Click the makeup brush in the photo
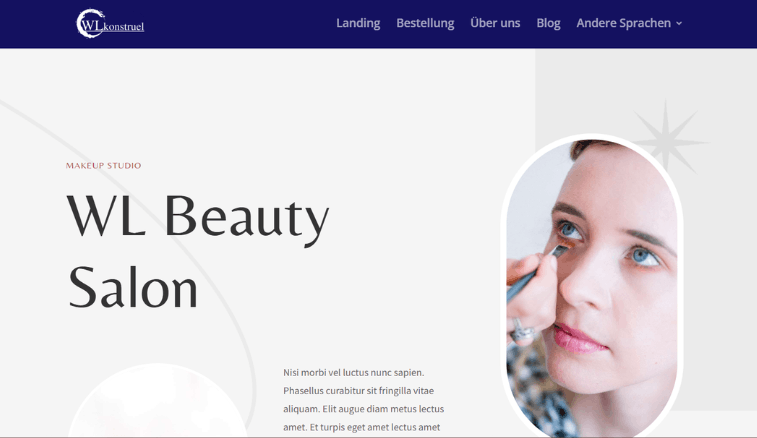The image size is (757, 438). [537, 272]
